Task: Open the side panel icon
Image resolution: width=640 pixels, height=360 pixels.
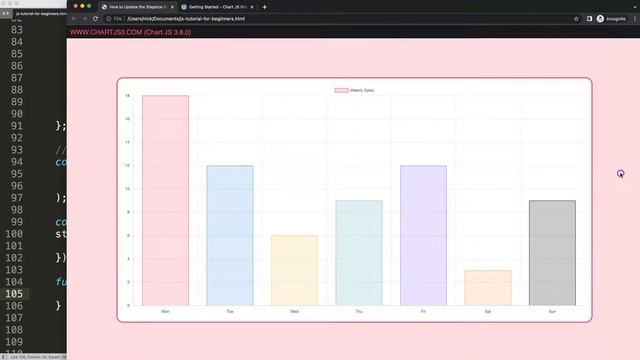Action: pyautogui.click(x=589, y=19)
